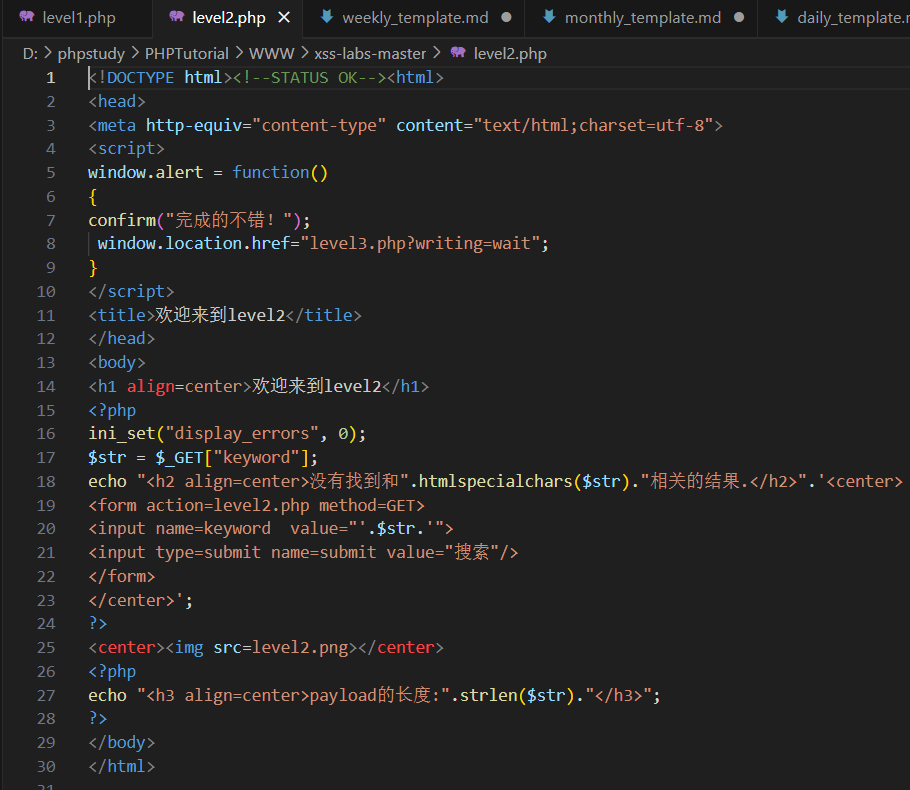
Task: Click the closing script tag on line 10
Action: pyautogui.click(x=131, y=291)
